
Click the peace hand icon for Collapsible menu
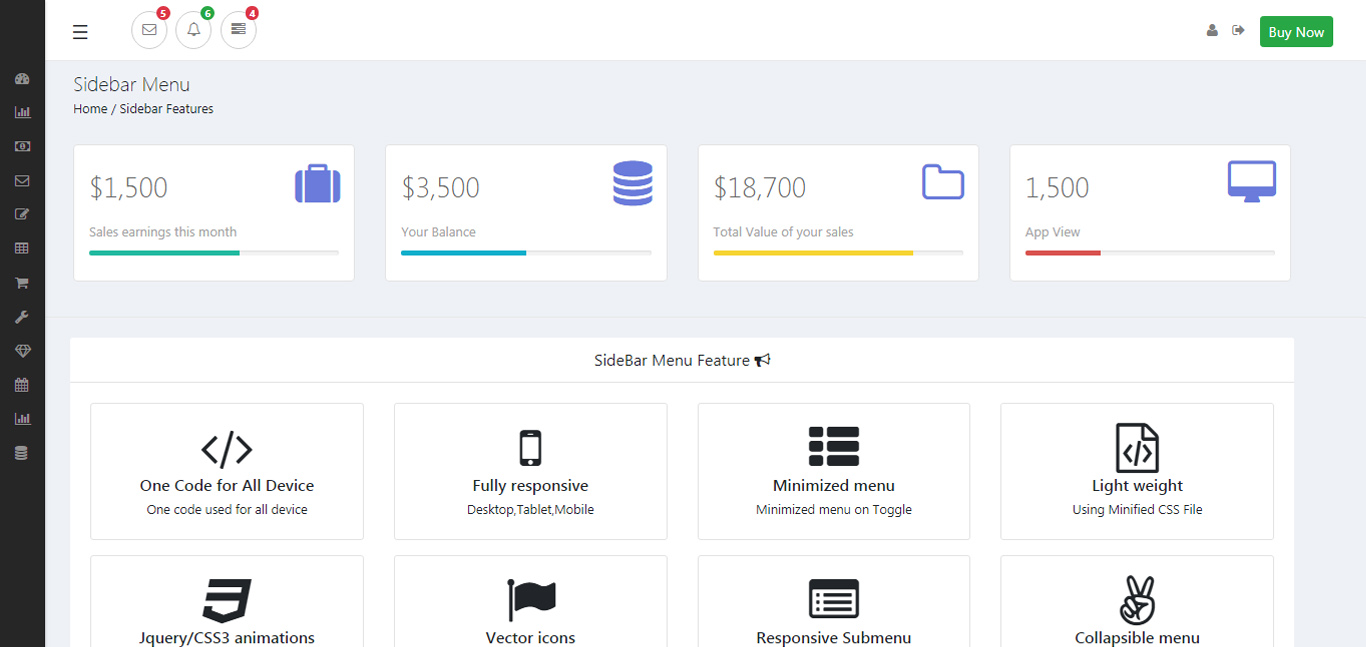tap(1137, 600)
